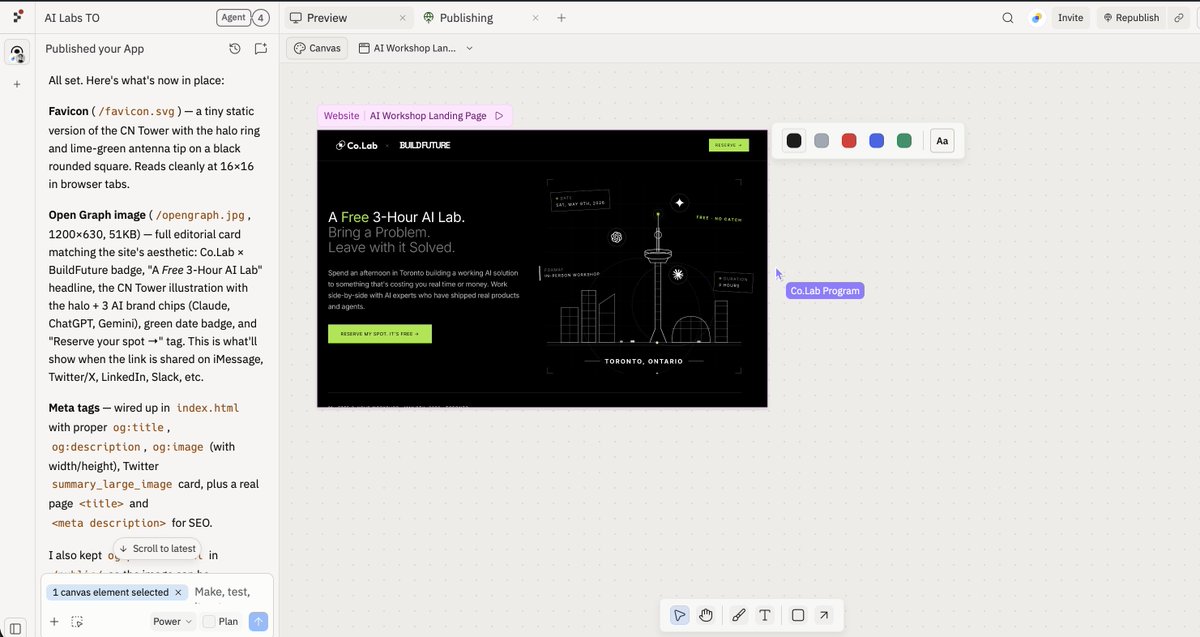The width and height of the screenshot is (1200, 637).
Task: Toggle the Agent mode pill
Action: coord(233,18)
